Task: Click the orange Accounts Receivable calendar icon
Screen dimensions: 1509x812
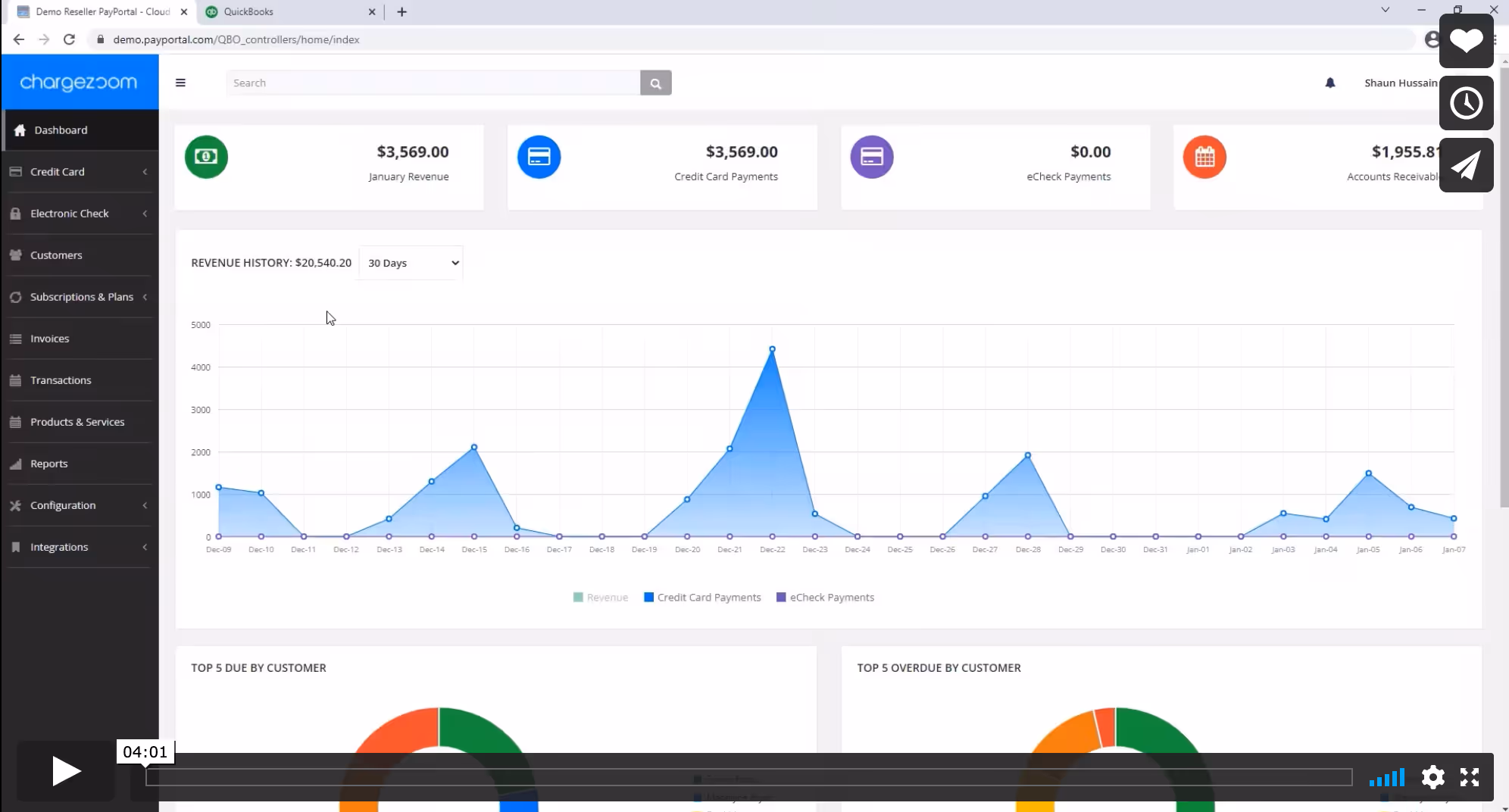Action: [1204, 157]
